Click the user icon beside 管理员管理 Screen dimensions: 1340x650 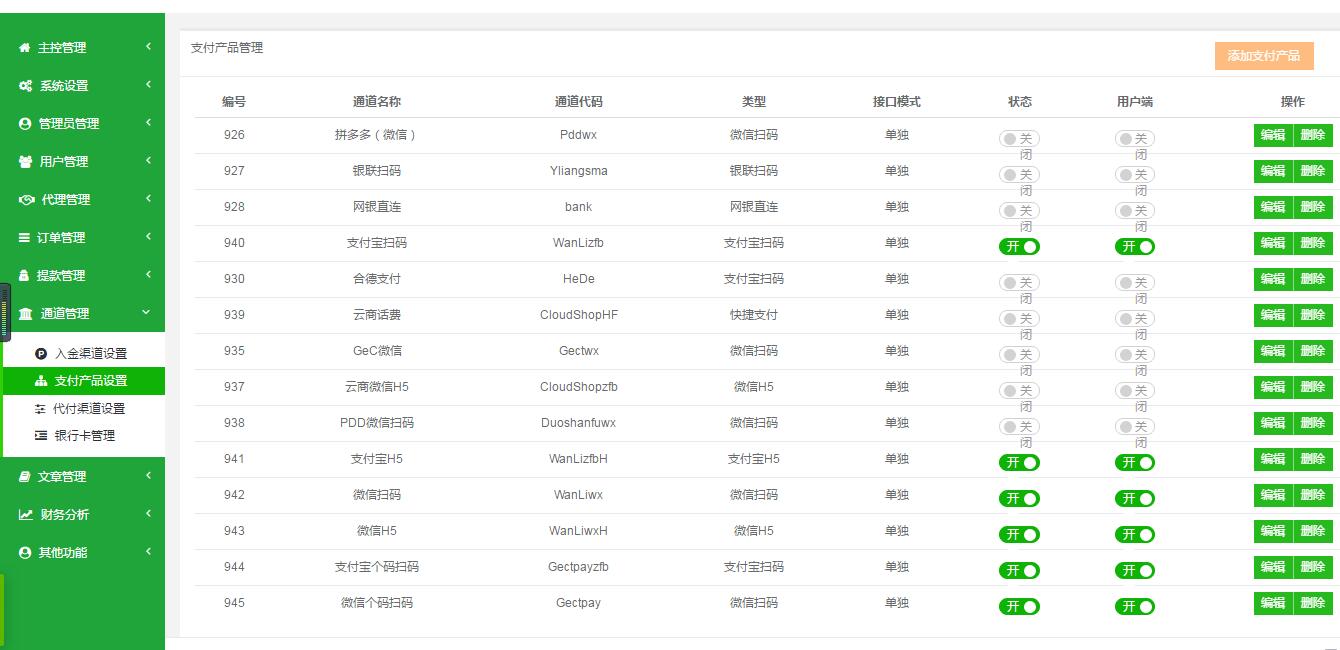pos(25,124)
